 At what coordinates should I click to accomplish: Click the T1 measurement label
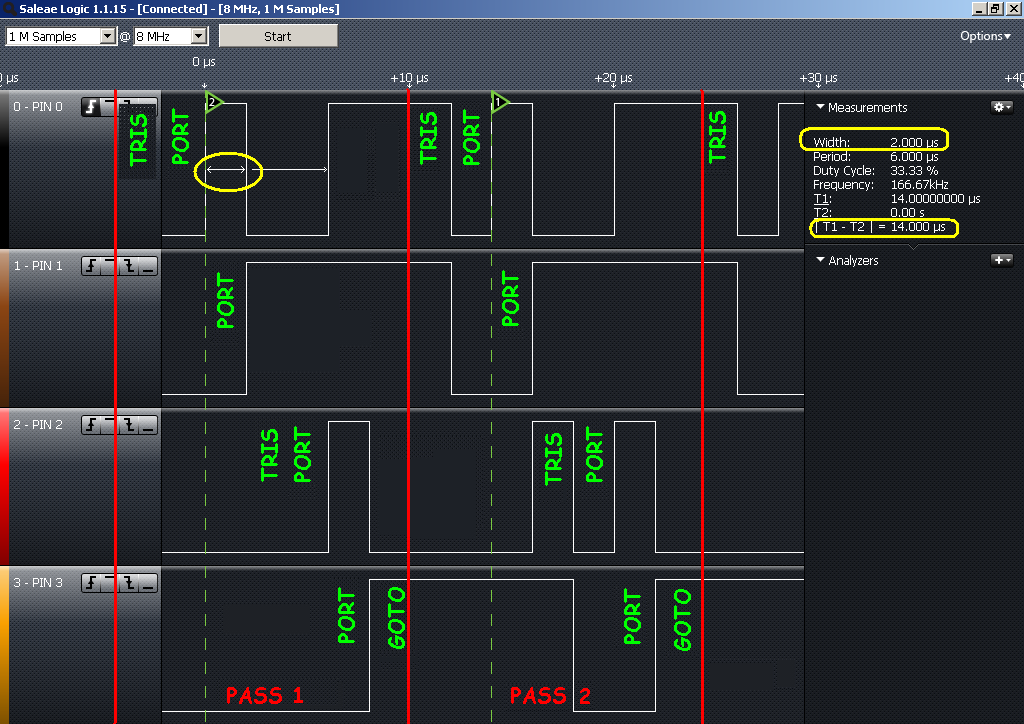tap(820, 198)
